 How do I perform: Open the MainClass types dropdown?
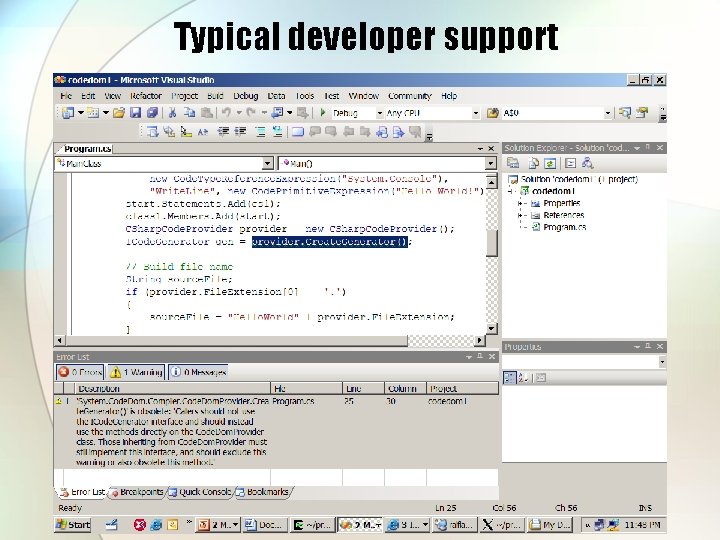point(268,163)
